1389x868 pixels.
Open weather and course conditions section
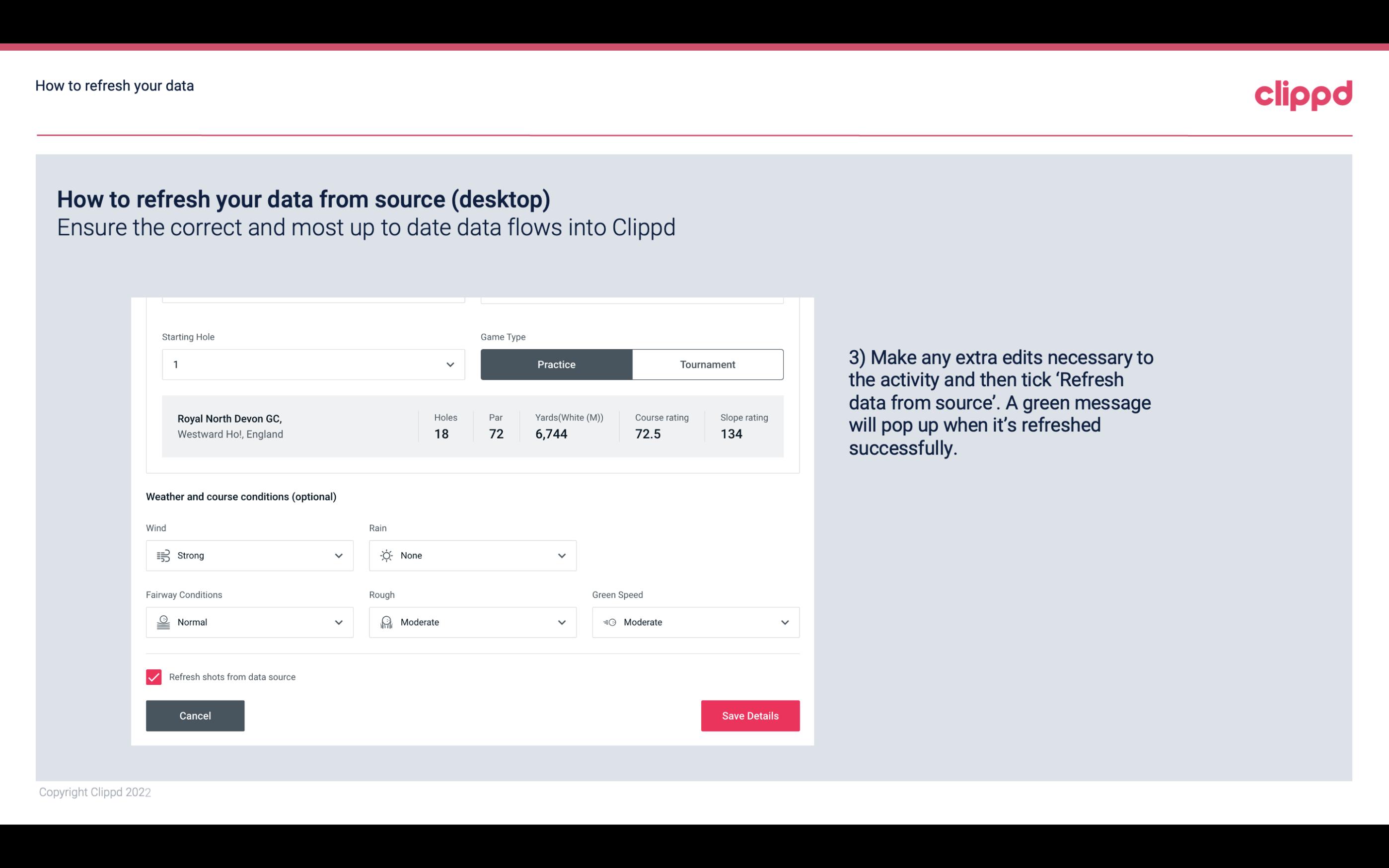click(241, 496)
